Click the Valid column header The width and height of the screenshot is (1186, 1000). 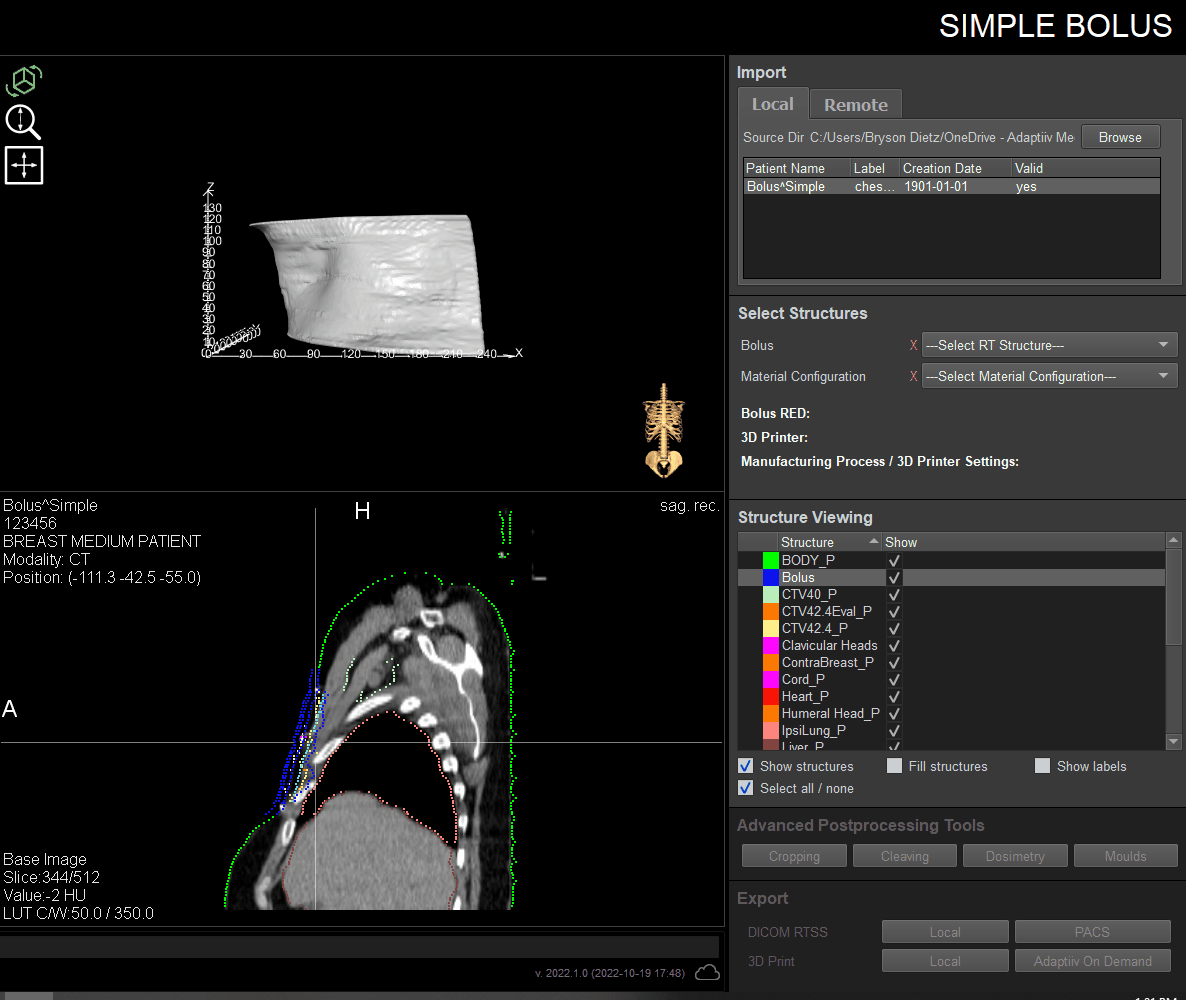point(1085,168)
